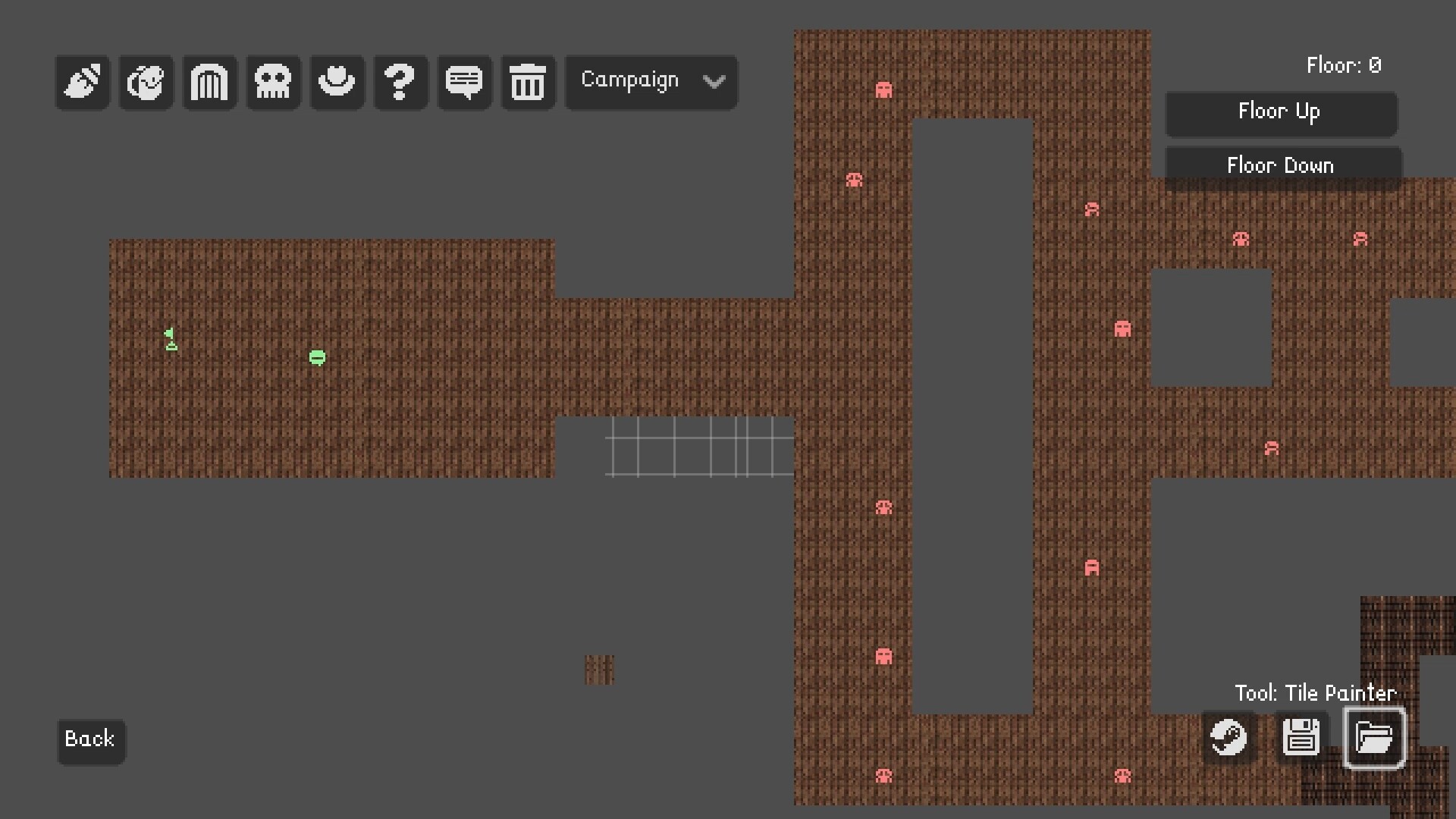This screenshot has height=819, width=1456.
Task: Open Steam Workshop via Steam icon
Action: click(1228, 737)
